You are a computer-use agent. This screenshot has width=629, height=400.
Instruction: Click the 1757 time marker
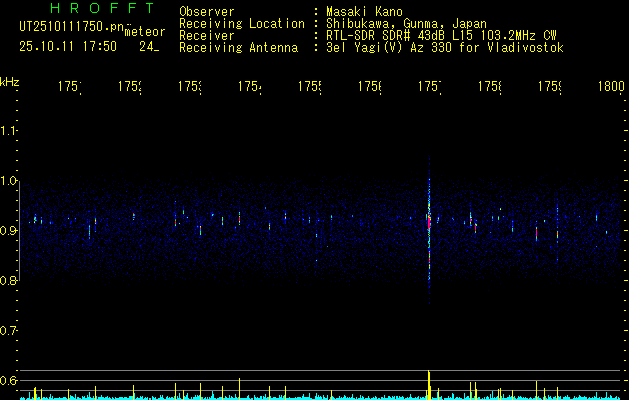pos(430,86)
